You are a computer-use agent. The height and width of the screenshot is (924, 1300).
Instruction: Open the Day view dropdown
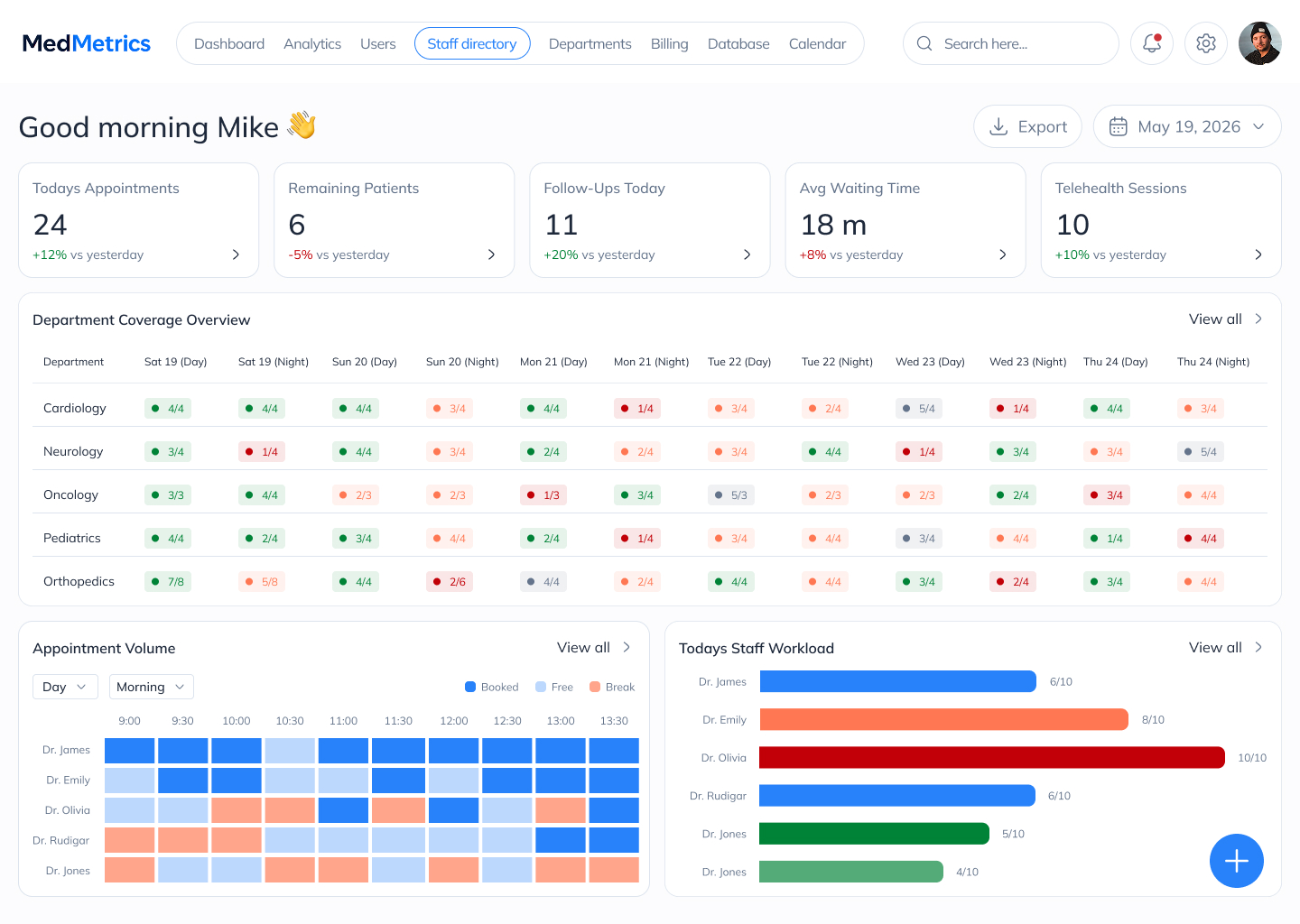pyautogui.click(x=65, y=687)
